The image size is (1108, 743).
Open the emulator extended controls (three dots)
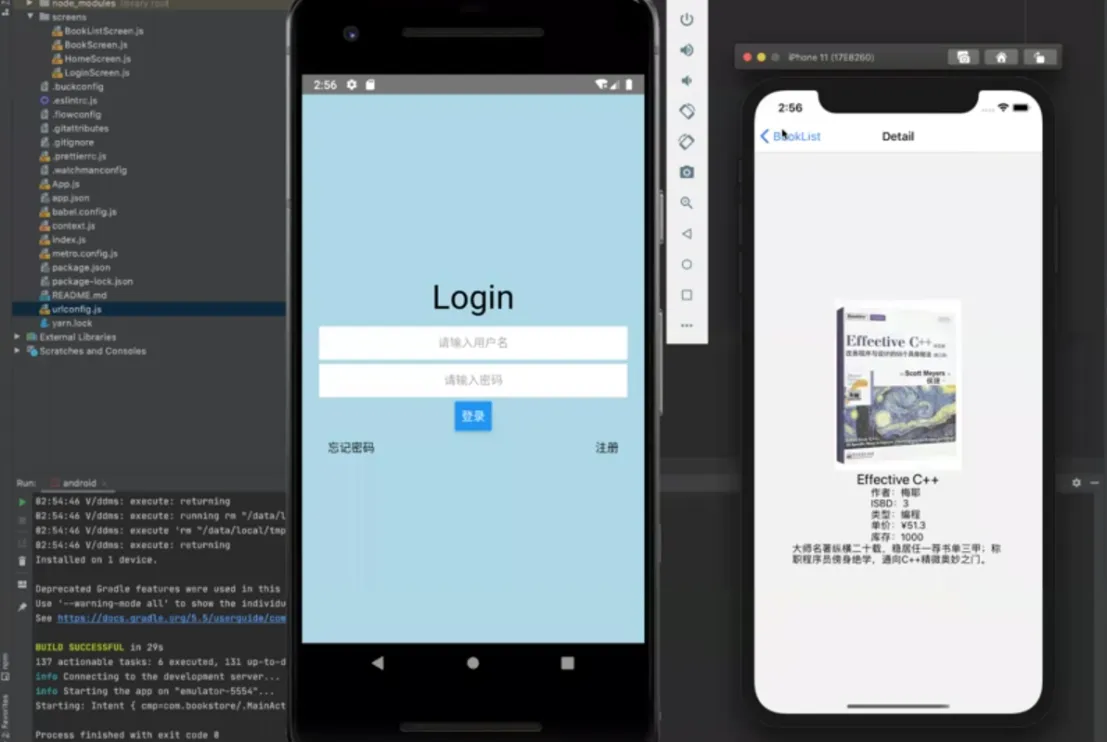tap(686, 326)
